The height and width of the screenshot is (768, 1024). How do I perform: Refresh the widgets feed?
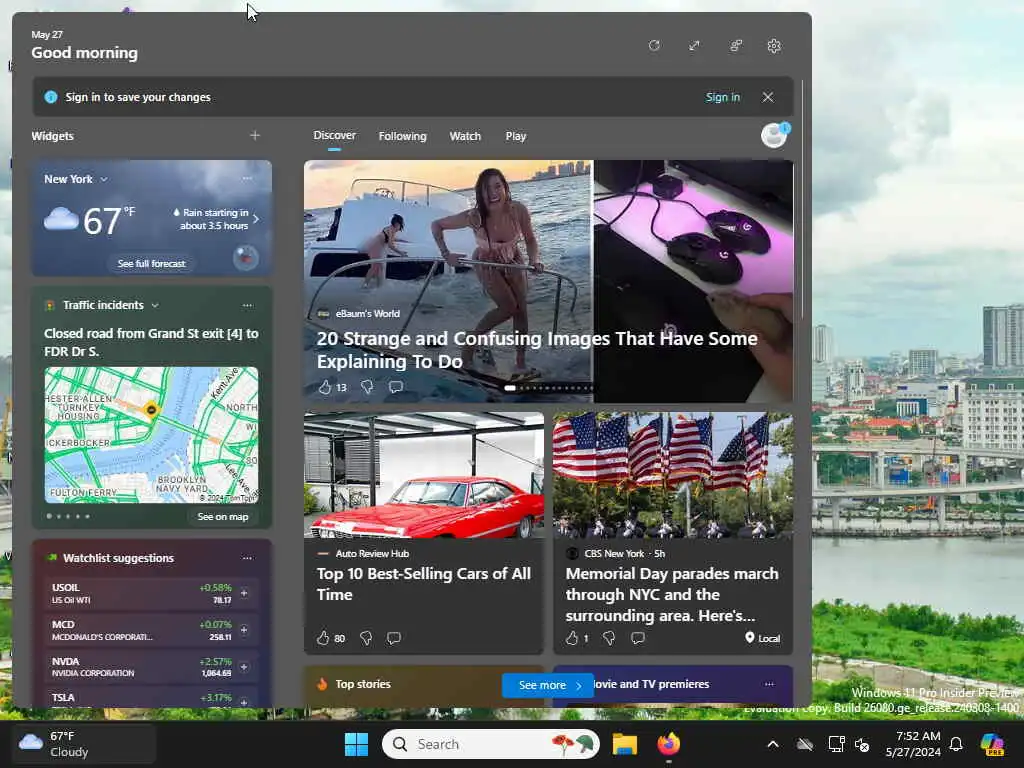pyautogui.click(x=654, y=46)
